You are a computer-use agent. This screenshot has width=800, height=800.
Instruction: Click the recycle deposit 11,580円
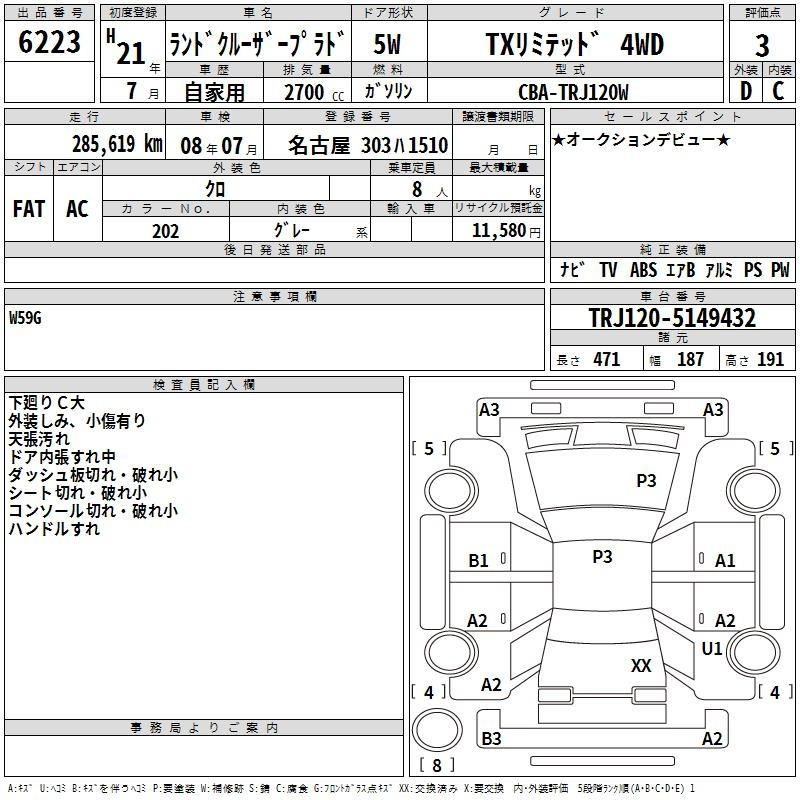coord(506,231)
